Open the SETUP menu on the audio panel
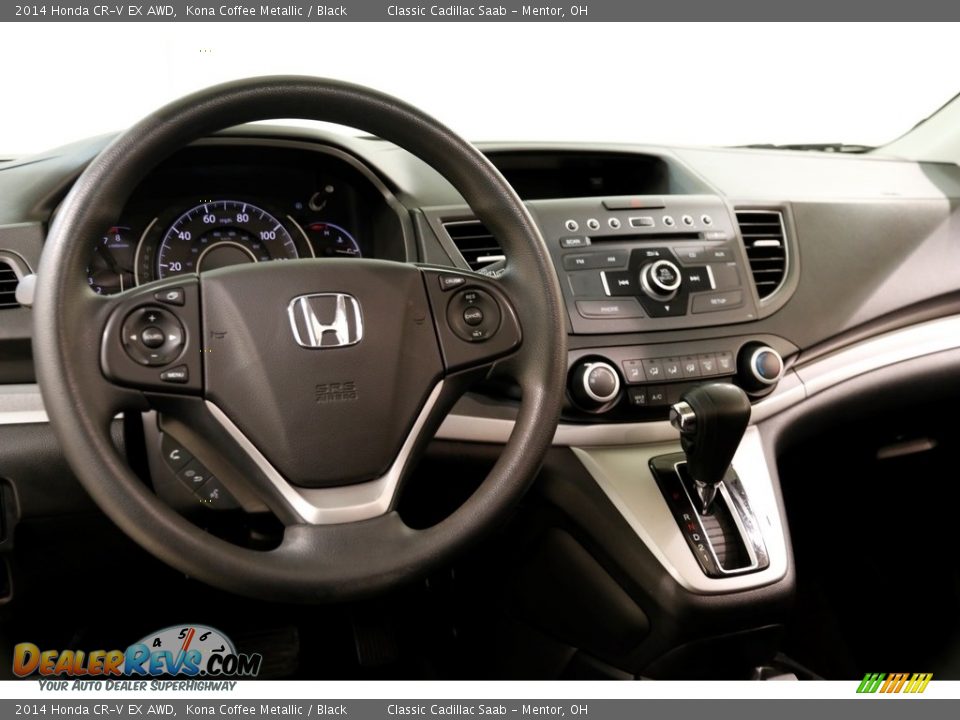 [720, 299]
